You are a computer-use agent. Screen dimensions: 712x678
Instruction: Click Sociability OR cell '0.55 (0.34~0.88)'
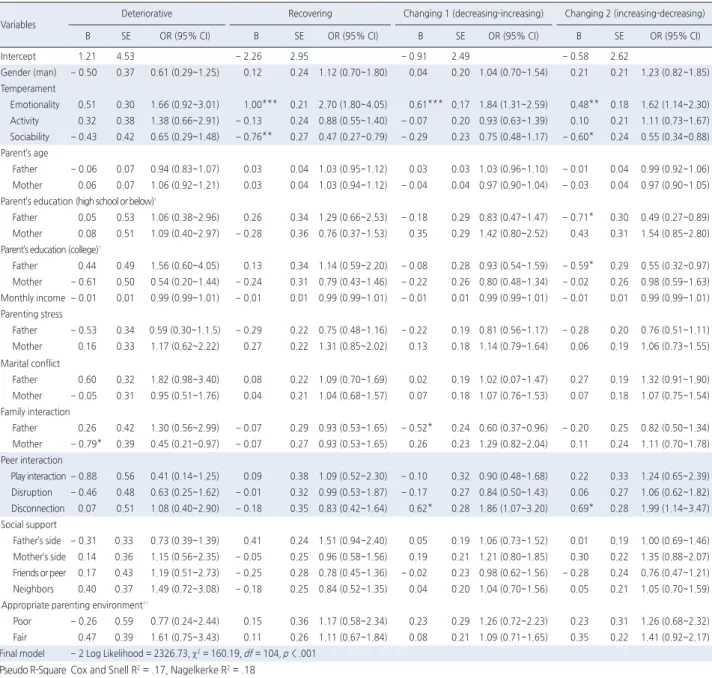point(675,137)
